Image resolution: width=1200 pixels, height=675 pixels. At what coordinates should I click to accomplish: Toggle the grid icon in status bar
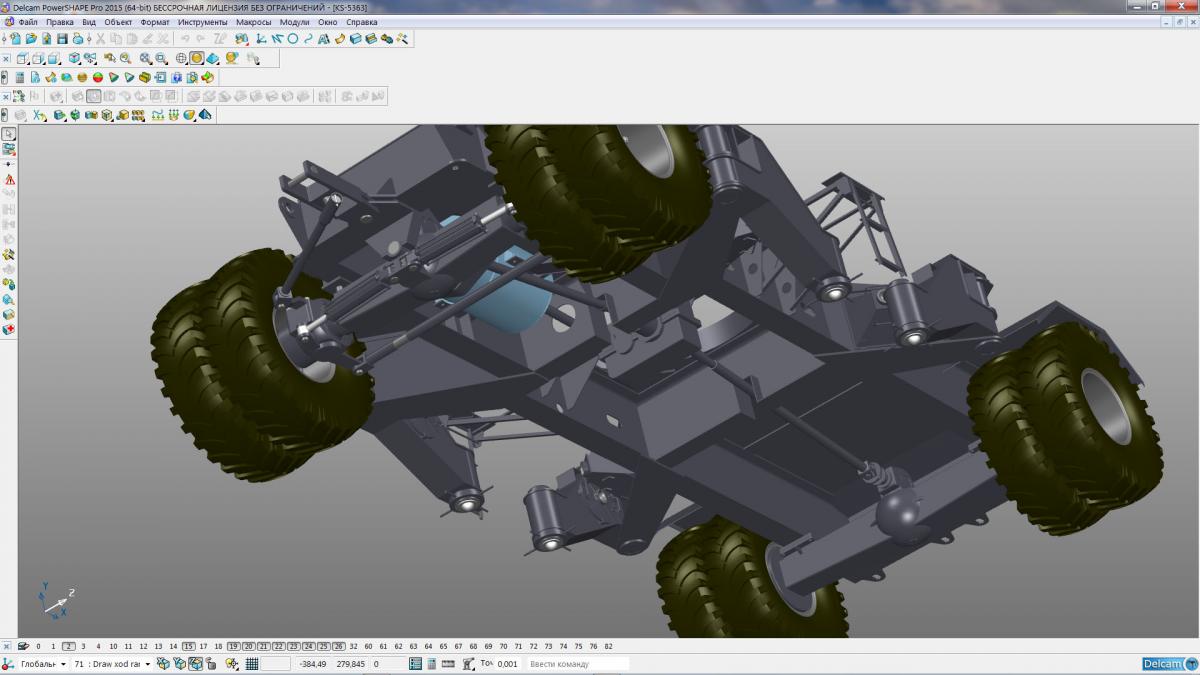(252, 664)
